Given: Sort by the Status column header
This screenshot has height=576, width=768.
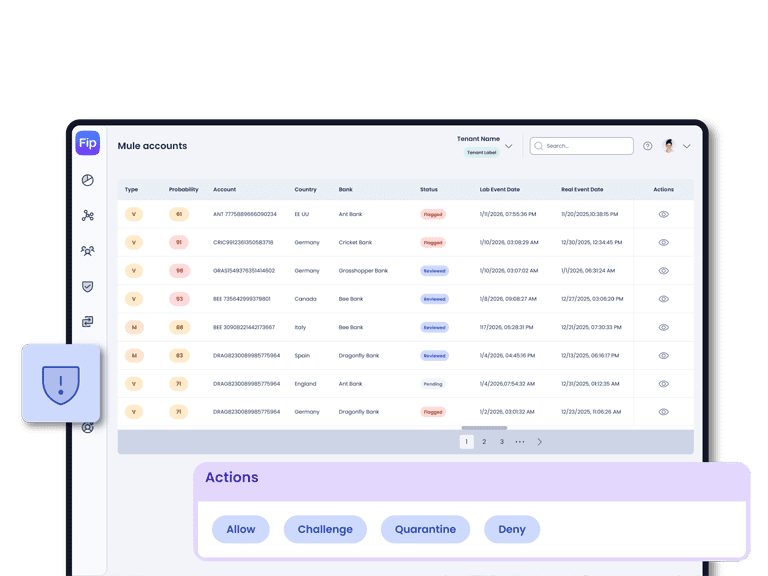Looking at the screenshot, I should click(x=429, y=190).
